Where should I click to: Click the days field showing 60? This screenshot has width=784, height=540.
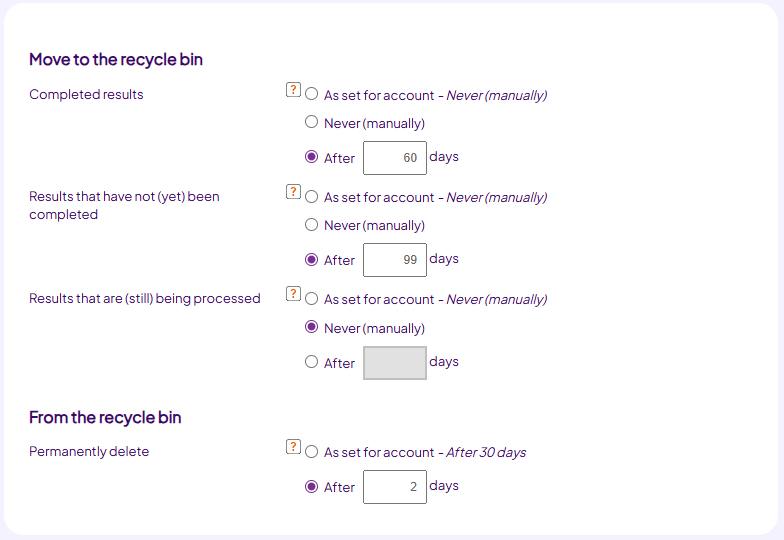pos(395,158)
